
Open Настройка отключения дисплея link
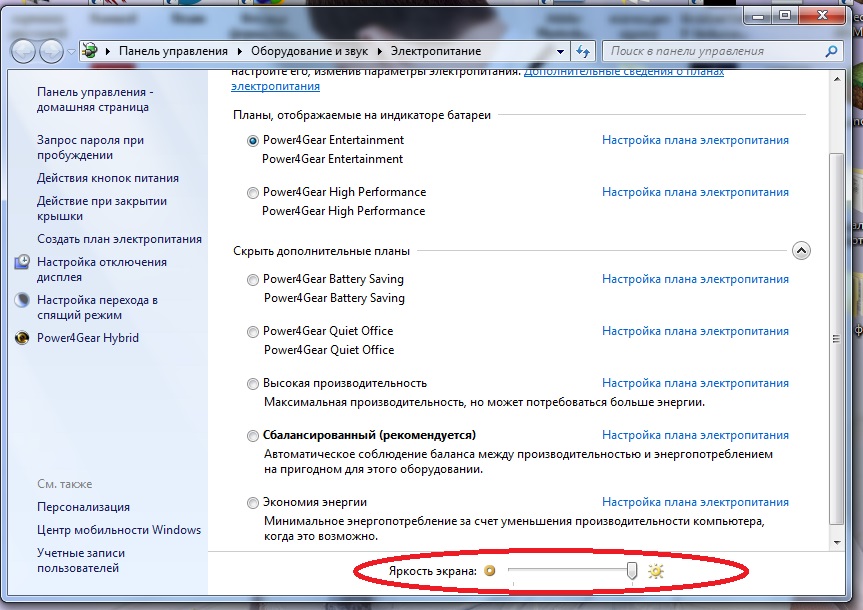[102, 270]
